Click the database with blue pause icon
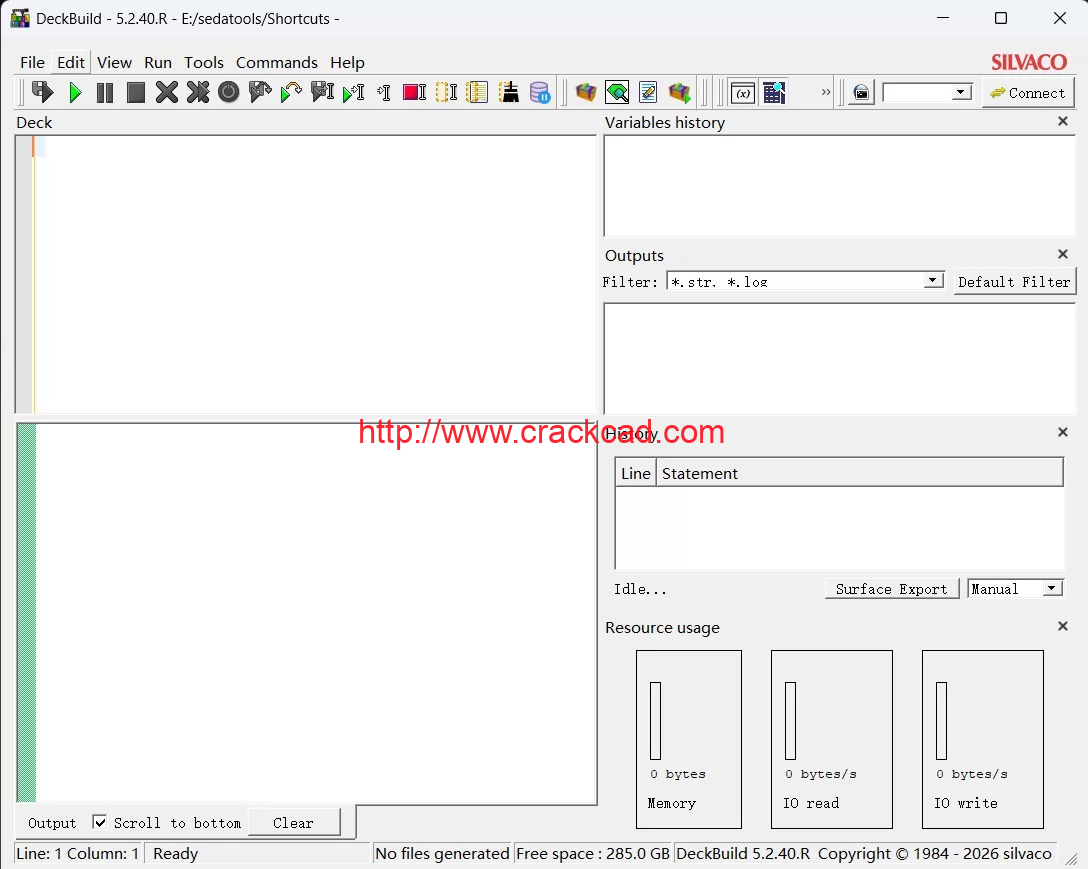1088x869 pixels. click(x=540, y=92)
